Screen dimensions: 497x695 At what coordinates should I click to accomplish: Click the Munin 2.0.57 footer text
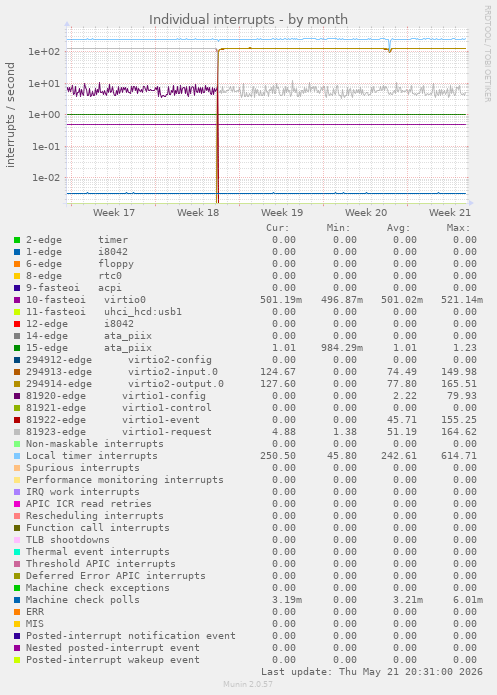(x=248, y=684)
